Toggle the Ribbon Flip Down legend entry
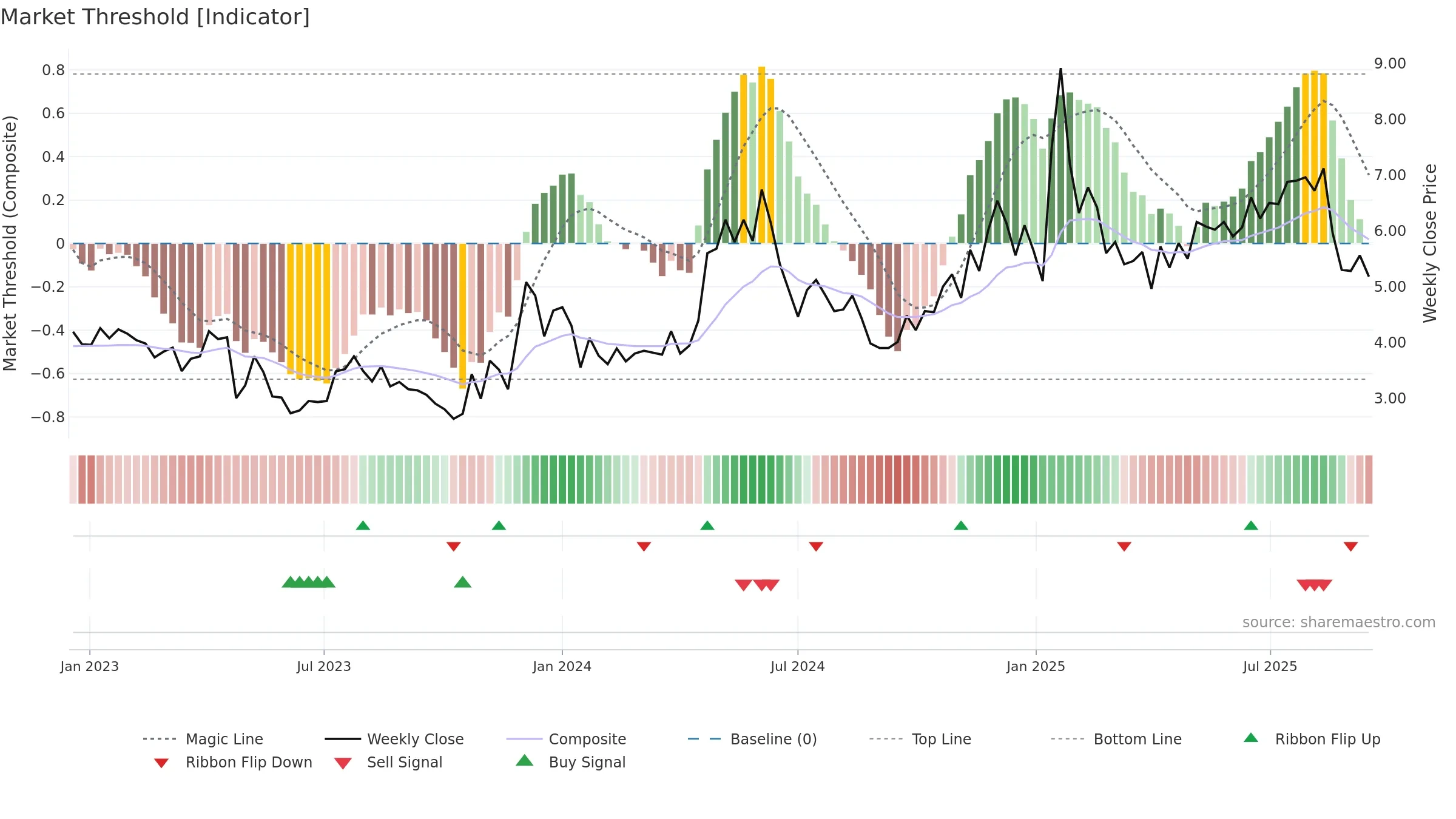 [233, 762]
